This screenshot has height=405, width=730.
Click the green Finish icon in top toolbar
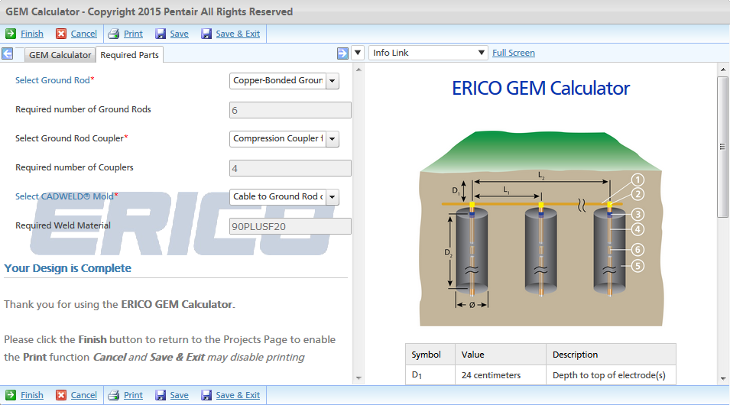tap(10, 34)
